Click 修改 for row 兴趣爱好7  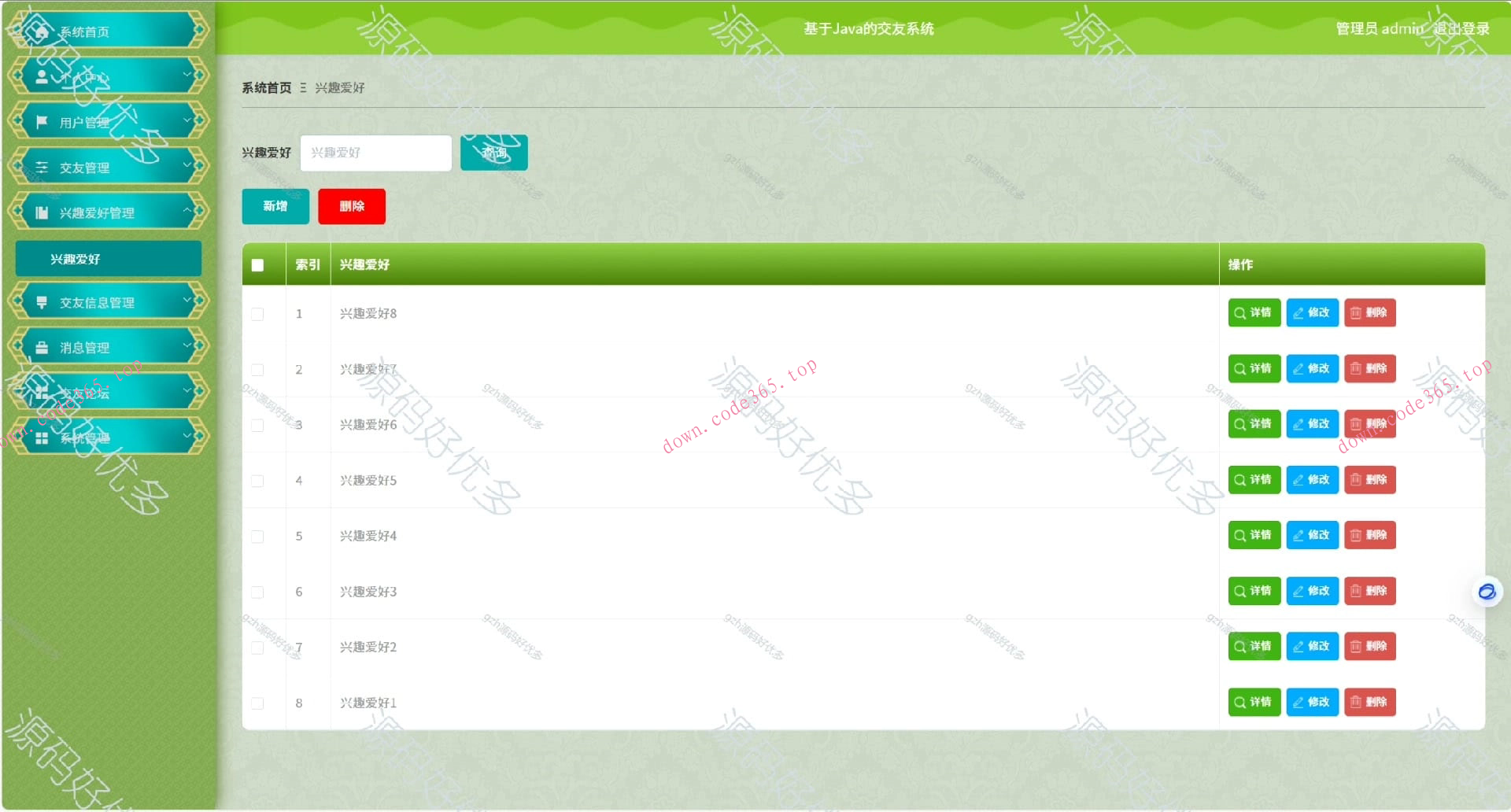pos(1313,368)
